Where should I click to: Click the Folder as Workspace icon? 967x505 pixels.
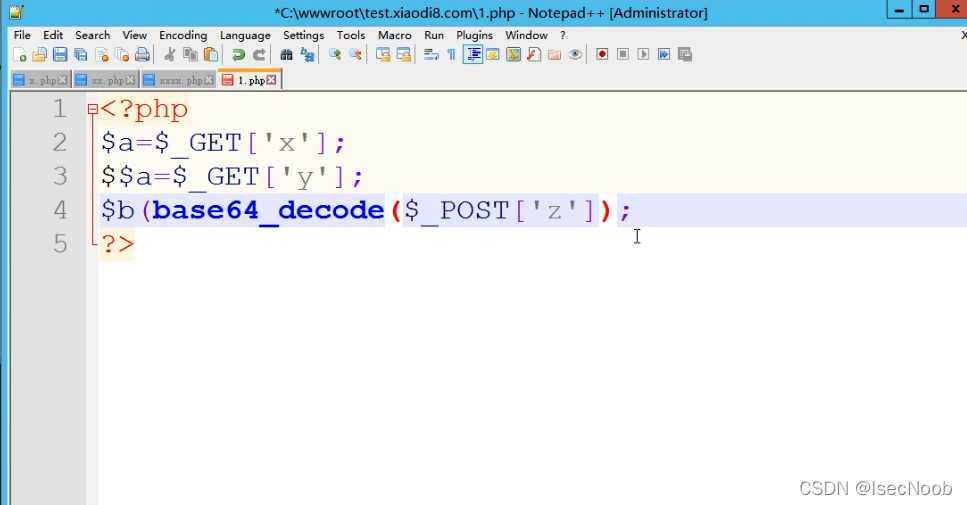click(x=554, y=55)
